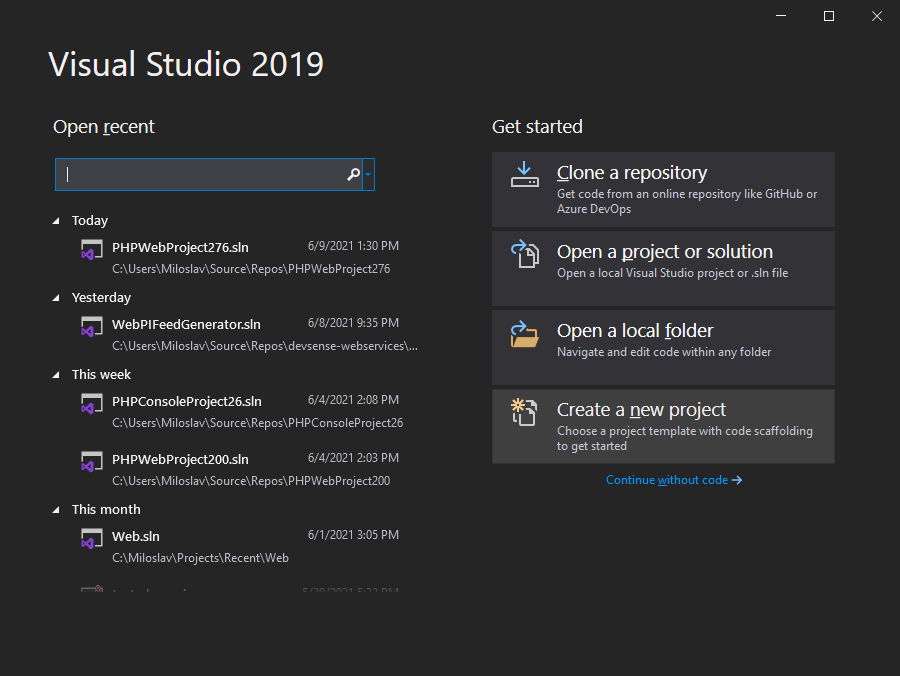Click the PHPWebProject200.sln solution icon
The height and width of the screenshot is (676, 900).
click(x=91, y=461)
